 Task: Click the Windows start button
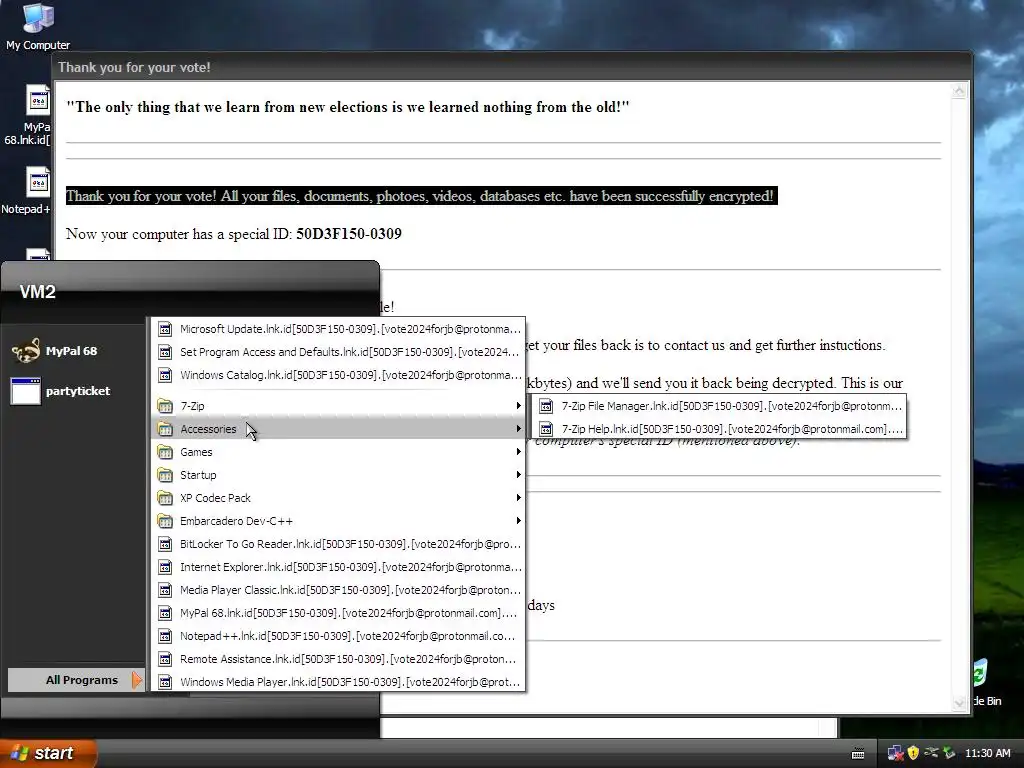(47, 753)
